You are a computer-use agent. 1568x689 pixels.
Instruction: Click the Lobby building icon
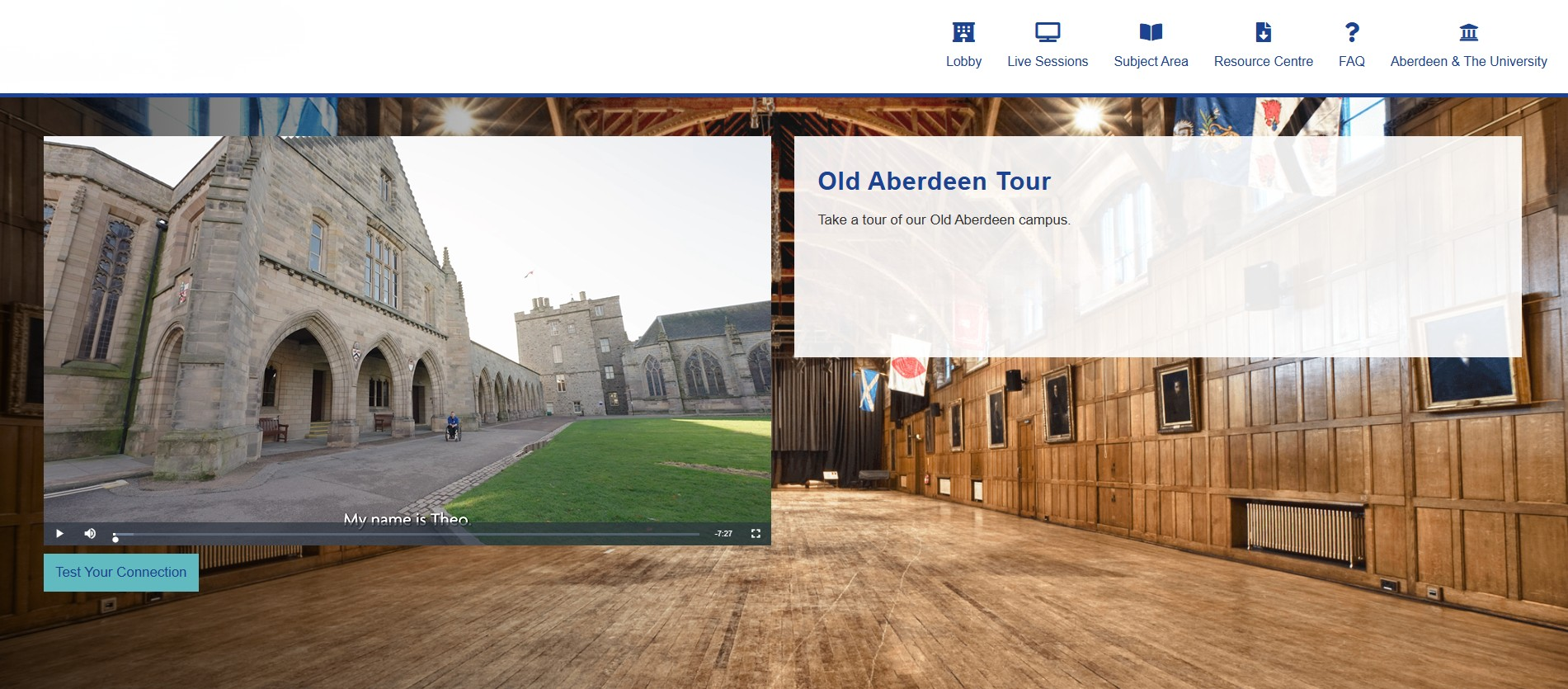(963, 32)
